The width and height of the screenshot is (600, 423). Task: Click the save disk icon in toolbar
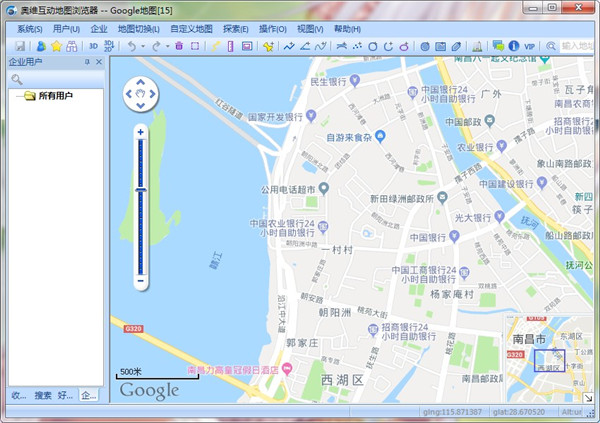coord(20,46)
